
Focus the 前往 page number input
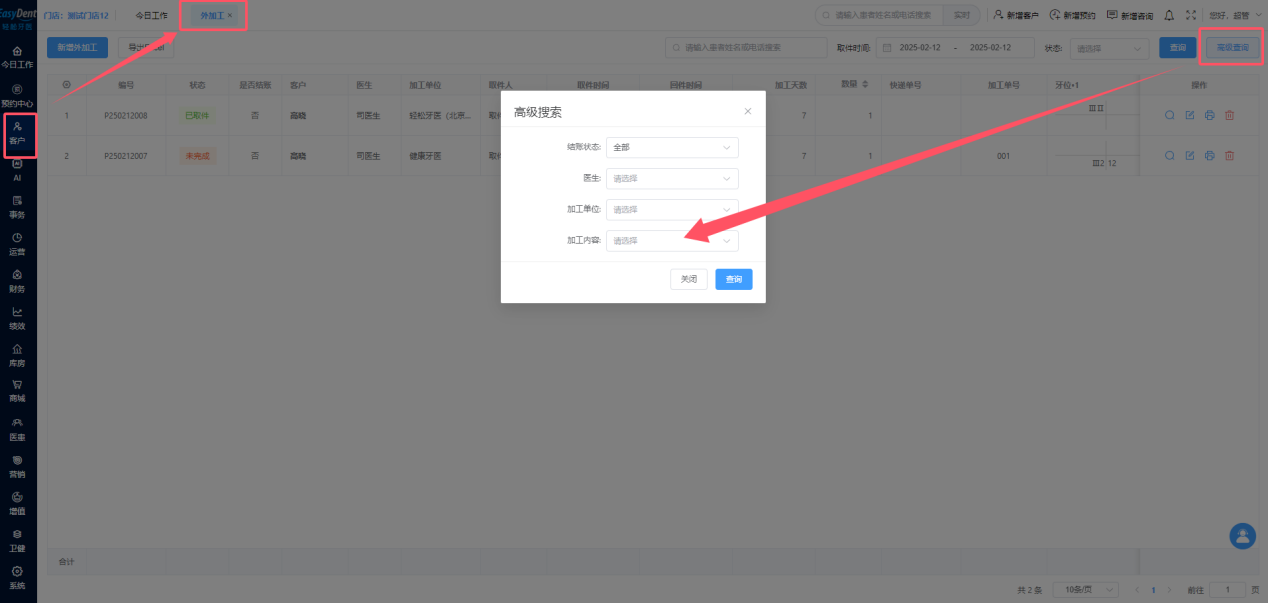click(1228, 590)
